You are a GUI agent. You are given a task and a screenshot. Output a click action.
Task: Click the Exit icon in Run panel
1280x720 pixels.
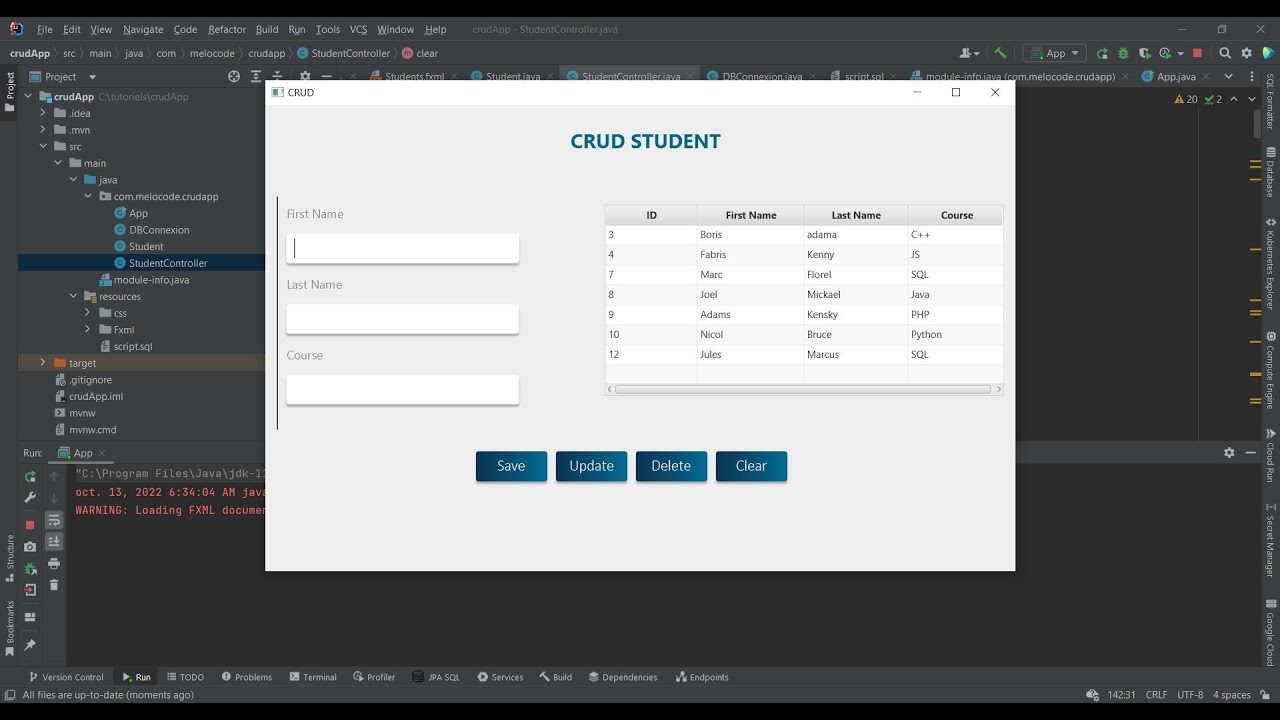30,590
